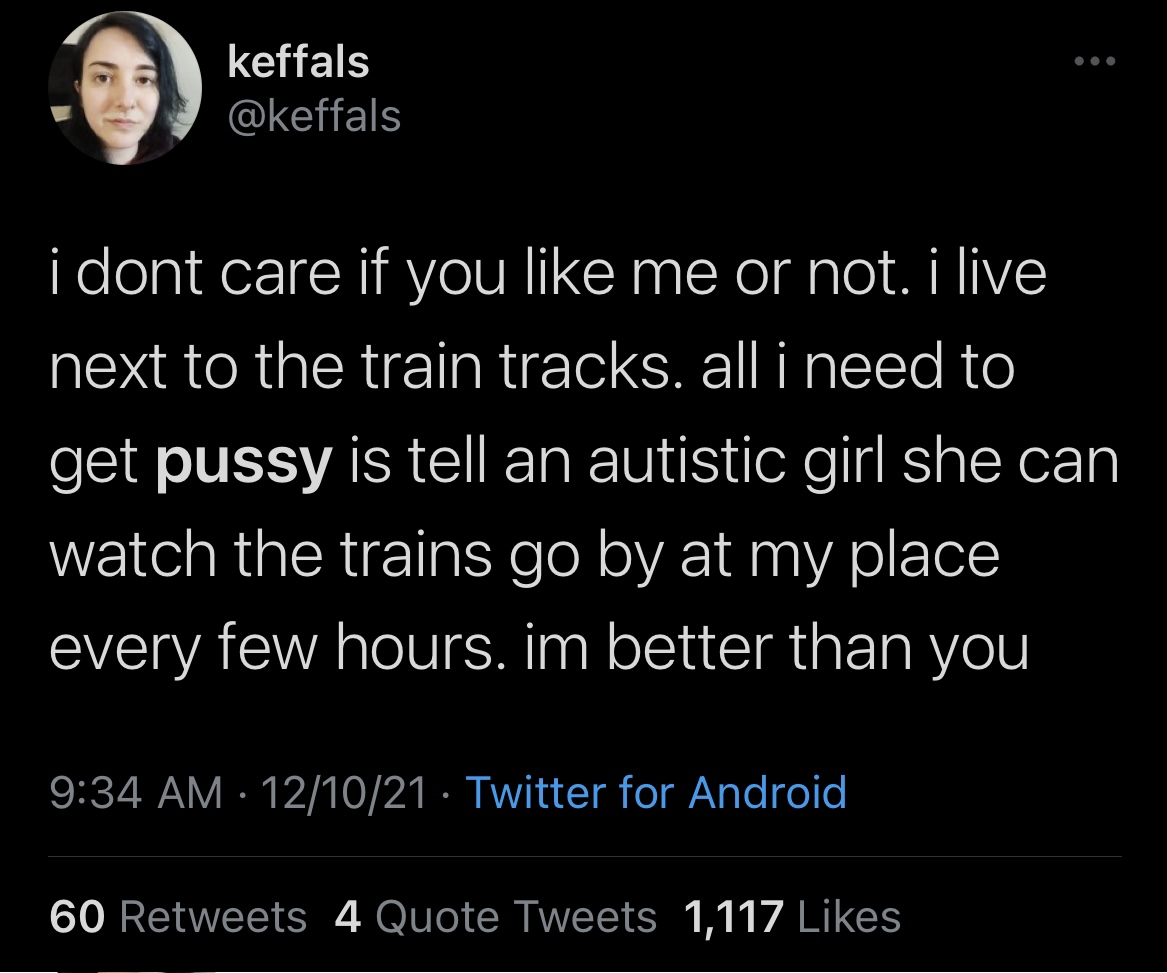
Task: Click the number 4 before Quote Tweets
Action: coord(347,916)
